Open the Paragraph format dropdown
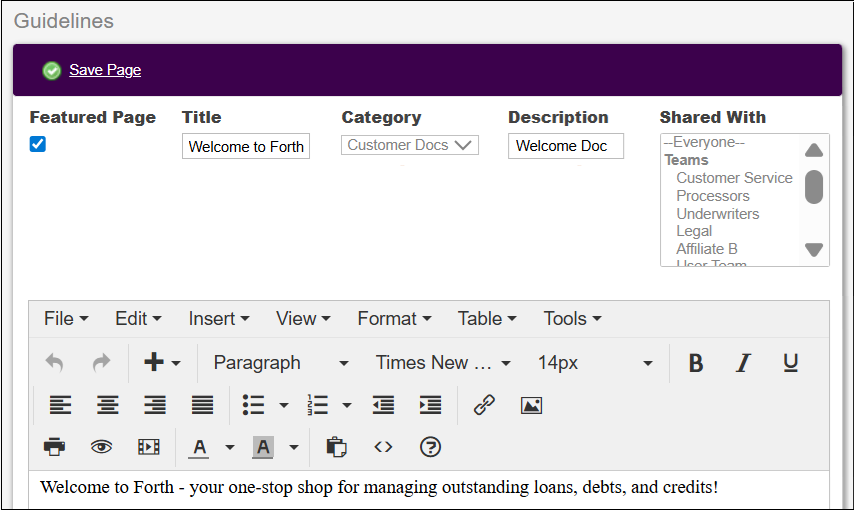Viewport: 854px width, 510px height. pos(280,363)
